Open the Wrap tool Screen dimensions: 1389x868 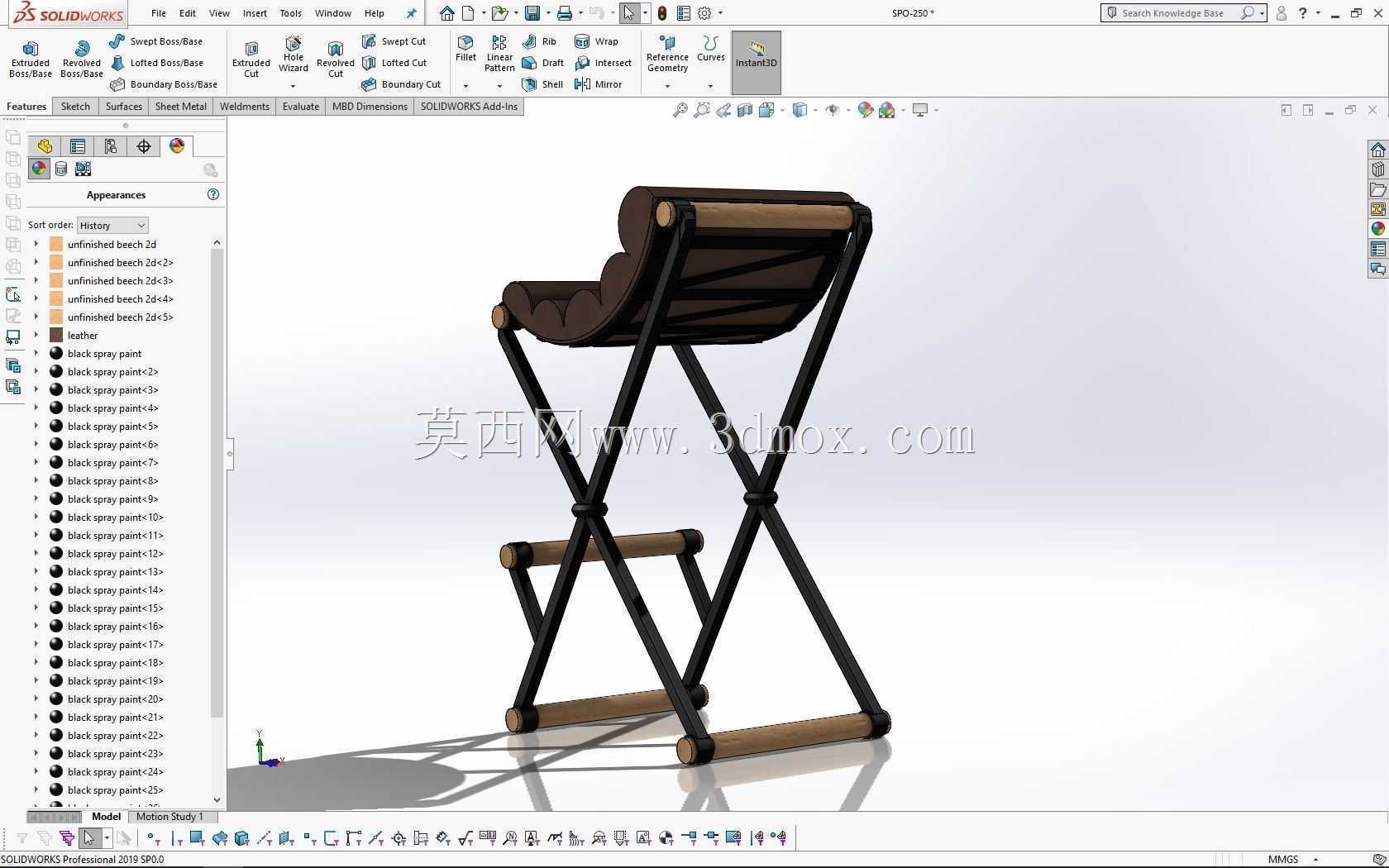(596, 41)
